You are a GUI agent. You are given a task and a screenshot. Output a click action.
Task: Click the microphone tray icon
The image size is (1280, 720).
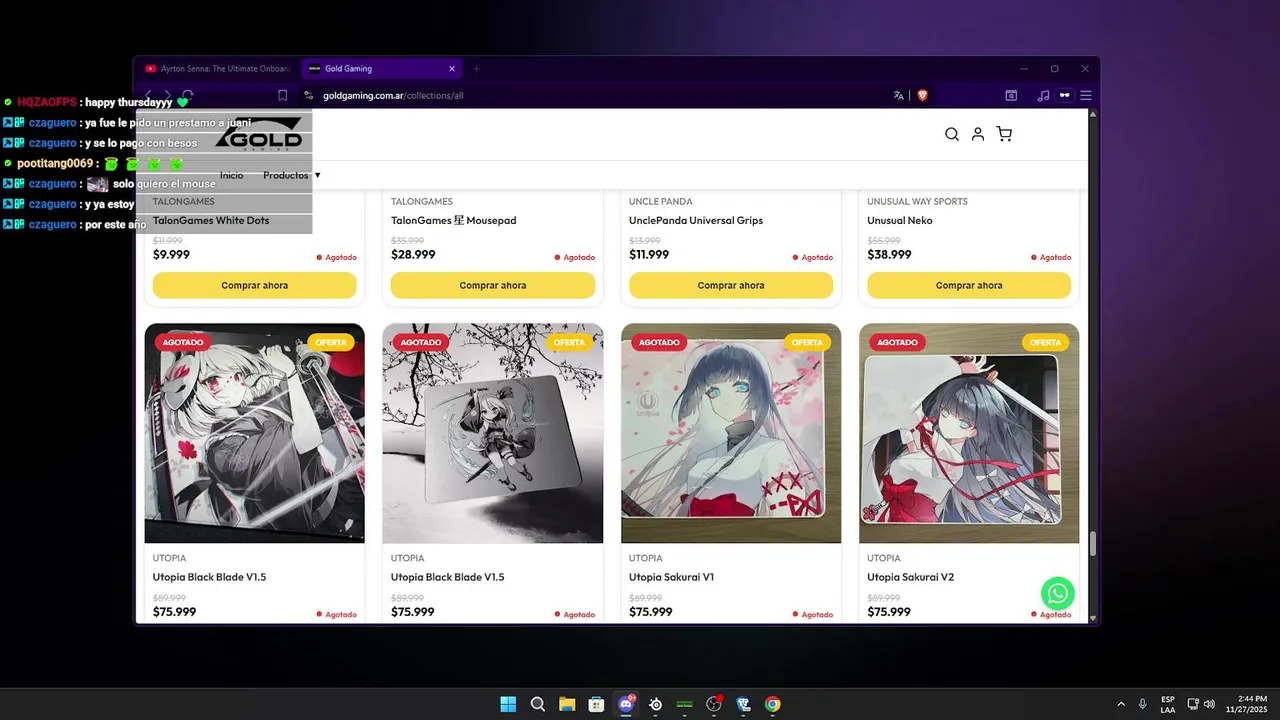1142,704
